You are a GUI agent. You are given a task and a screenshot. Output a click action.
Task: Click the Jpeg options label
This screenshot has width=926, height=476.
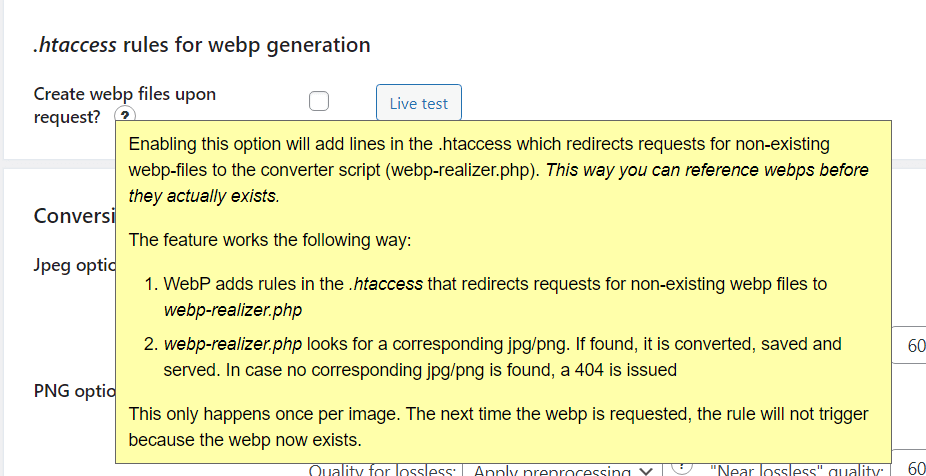[74, 265]
